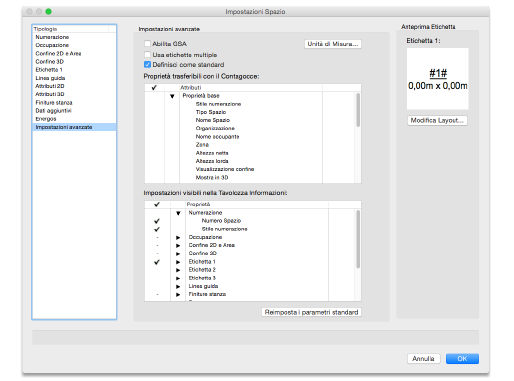Switch to Confine 3D pane in sidebar
Image resolution: width=514 pixels, height=381 pixels.
coord(74,62)
